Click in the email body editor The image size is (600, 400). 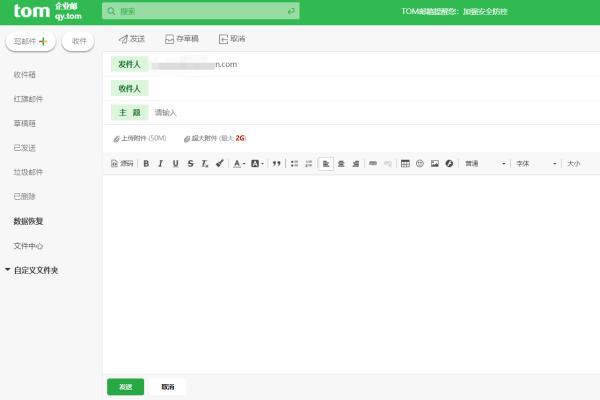pyautogui.click(x=351, y=274)
